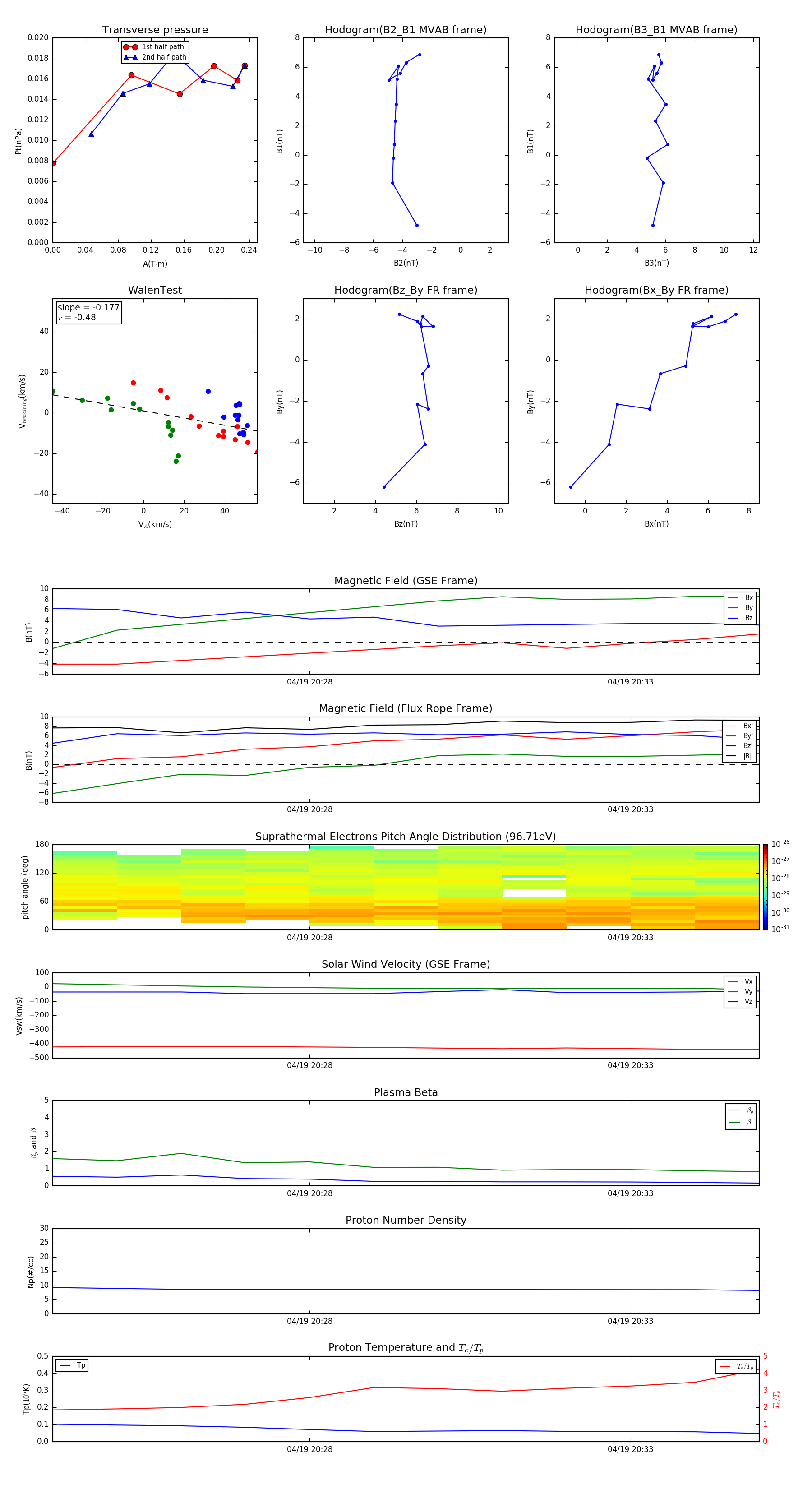Click the Suprathermal Electrons Pitch Angle Distribution title

click(x=406, y=837)
